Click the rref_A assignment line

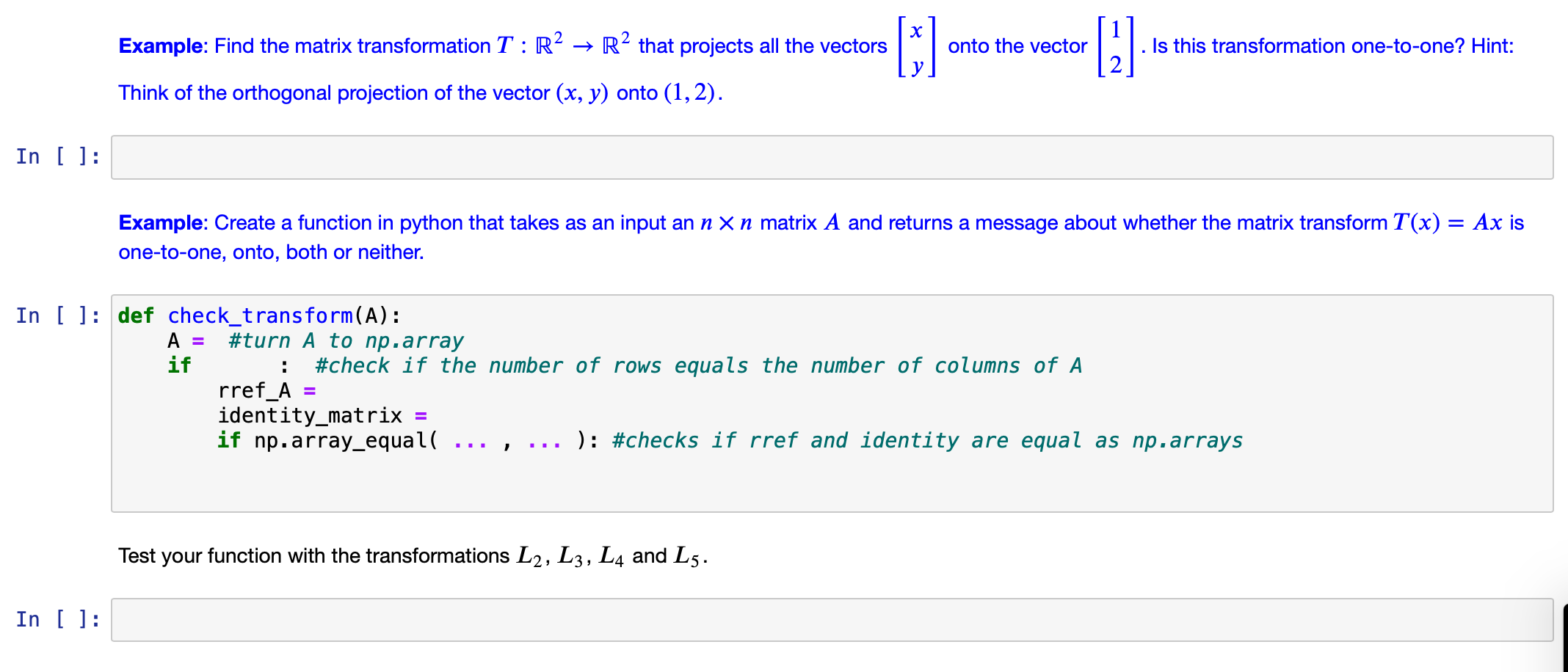[266, 390]
